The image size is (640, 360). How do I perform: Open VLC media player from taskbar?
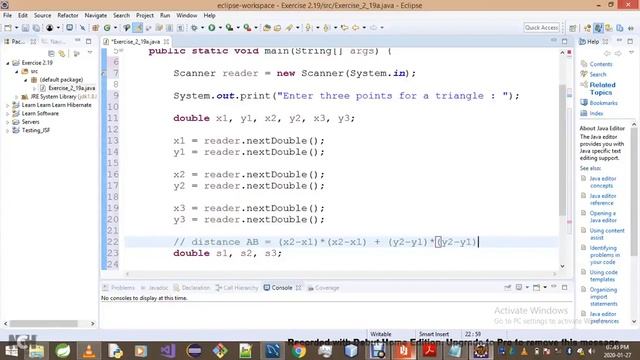pyautogui.click(x=89, y=351)
